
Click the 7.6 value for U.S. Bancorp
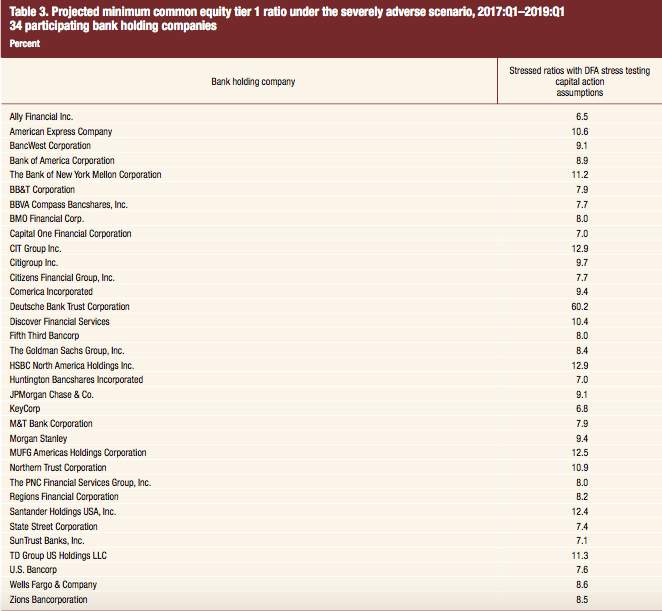pyautogui.click(x=582, y=570)
